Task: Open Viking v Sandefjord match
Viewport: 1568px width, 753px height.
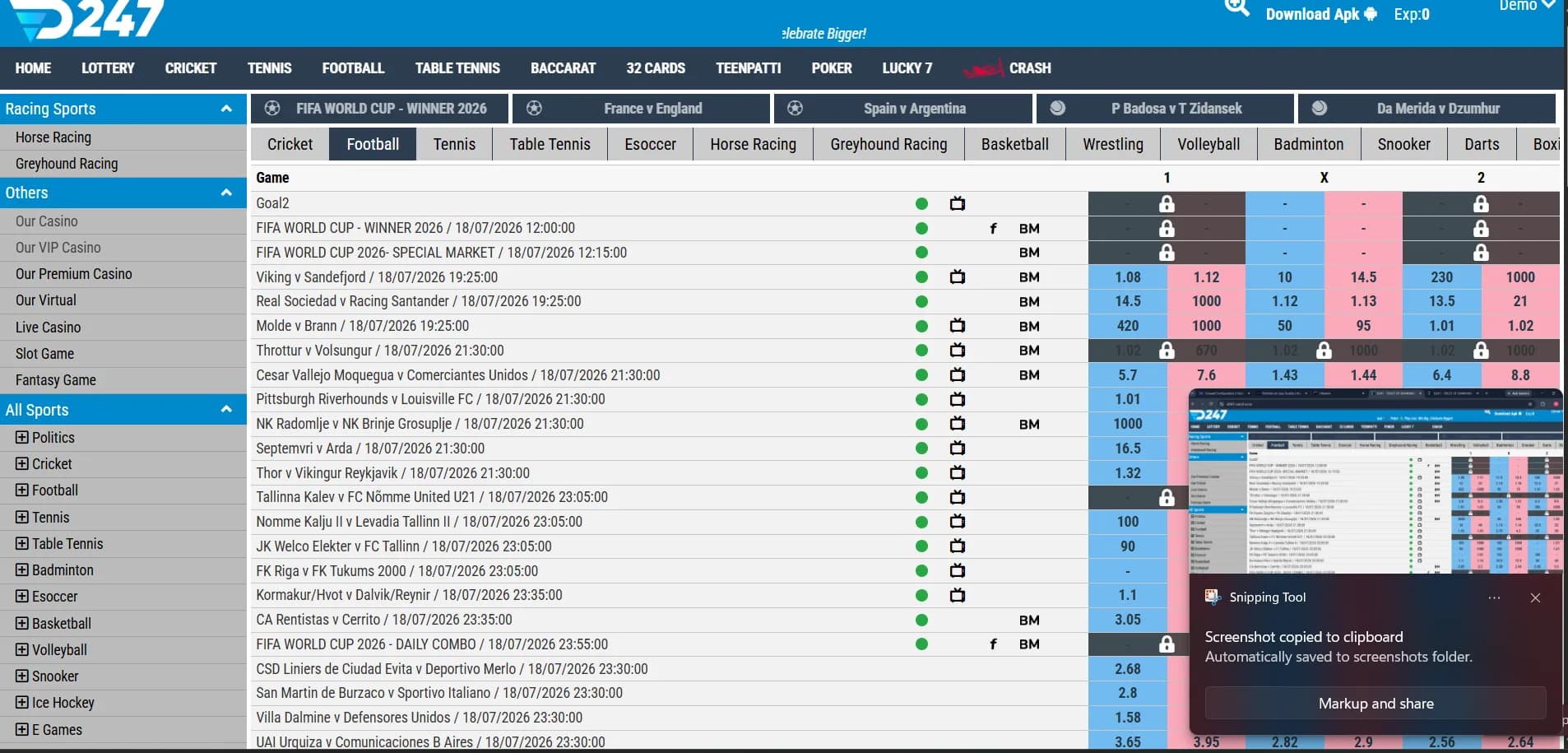Action: pyautogui.click(x=377, y=277)
